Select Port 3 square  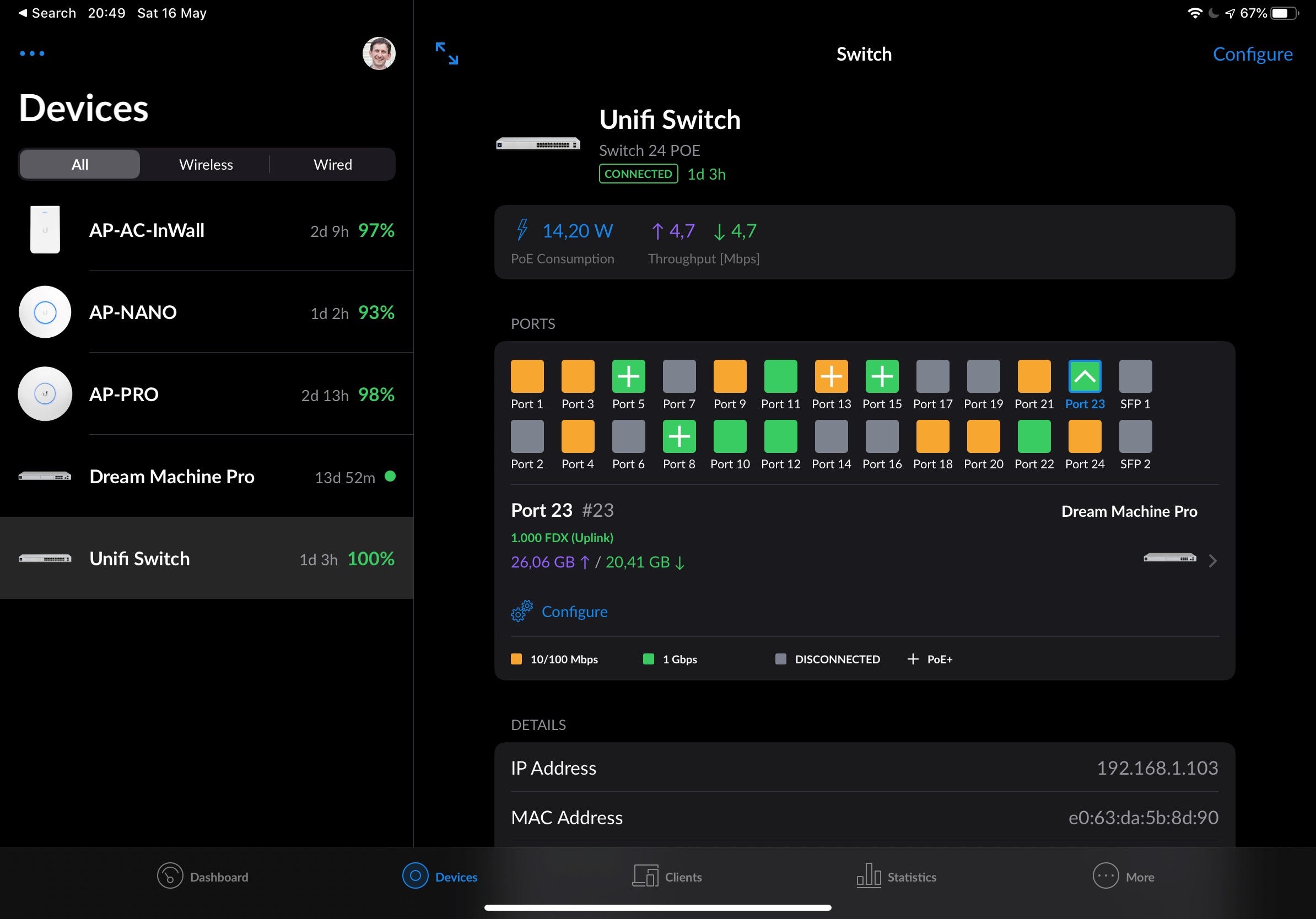(578, 376)
